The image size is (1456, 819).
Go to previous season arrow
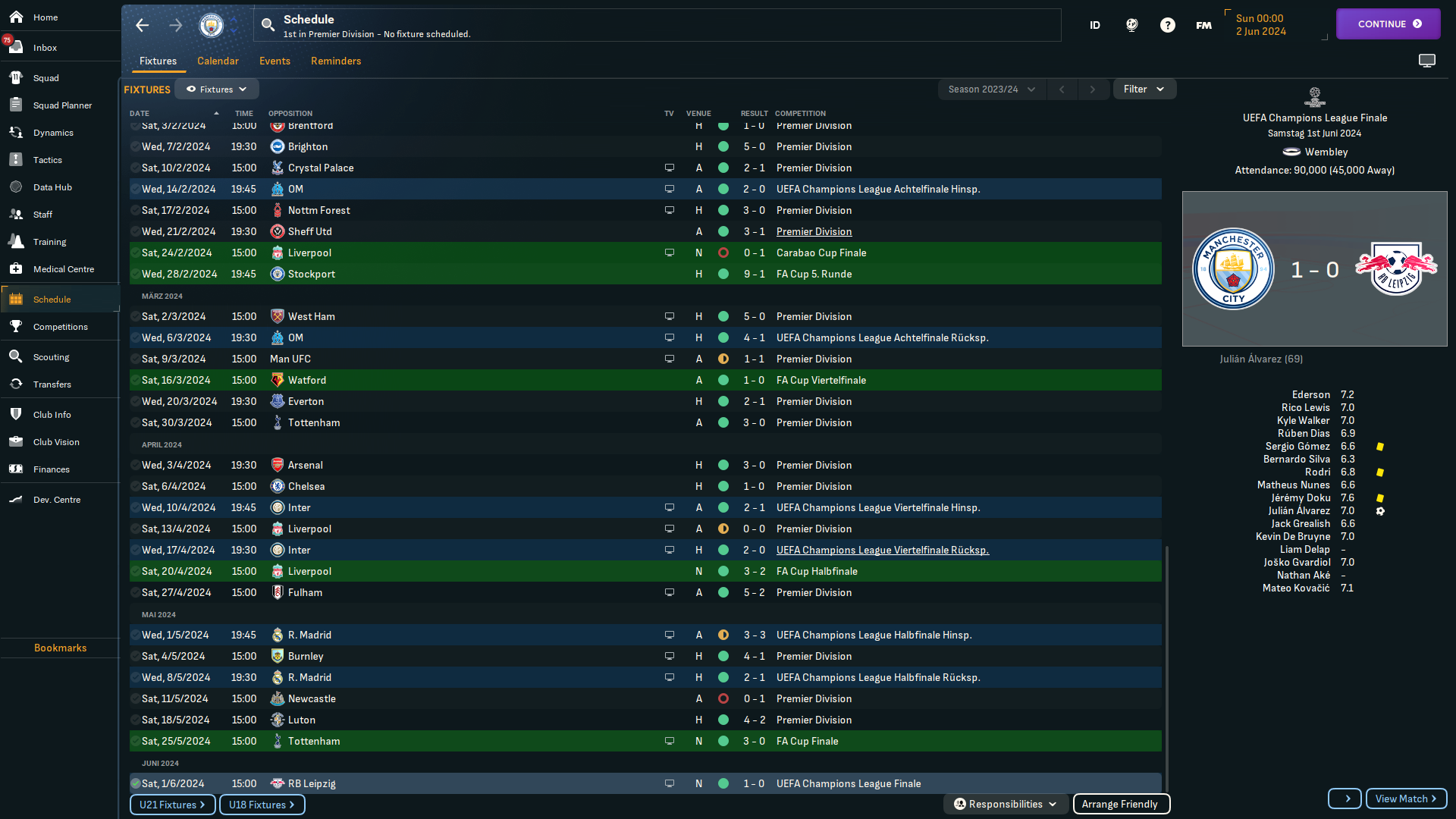coord(1062,89)
